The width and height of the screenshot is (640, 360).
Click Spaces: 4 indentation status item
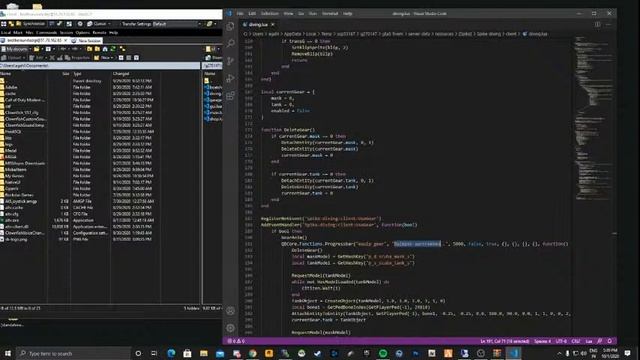pos(542,341)
